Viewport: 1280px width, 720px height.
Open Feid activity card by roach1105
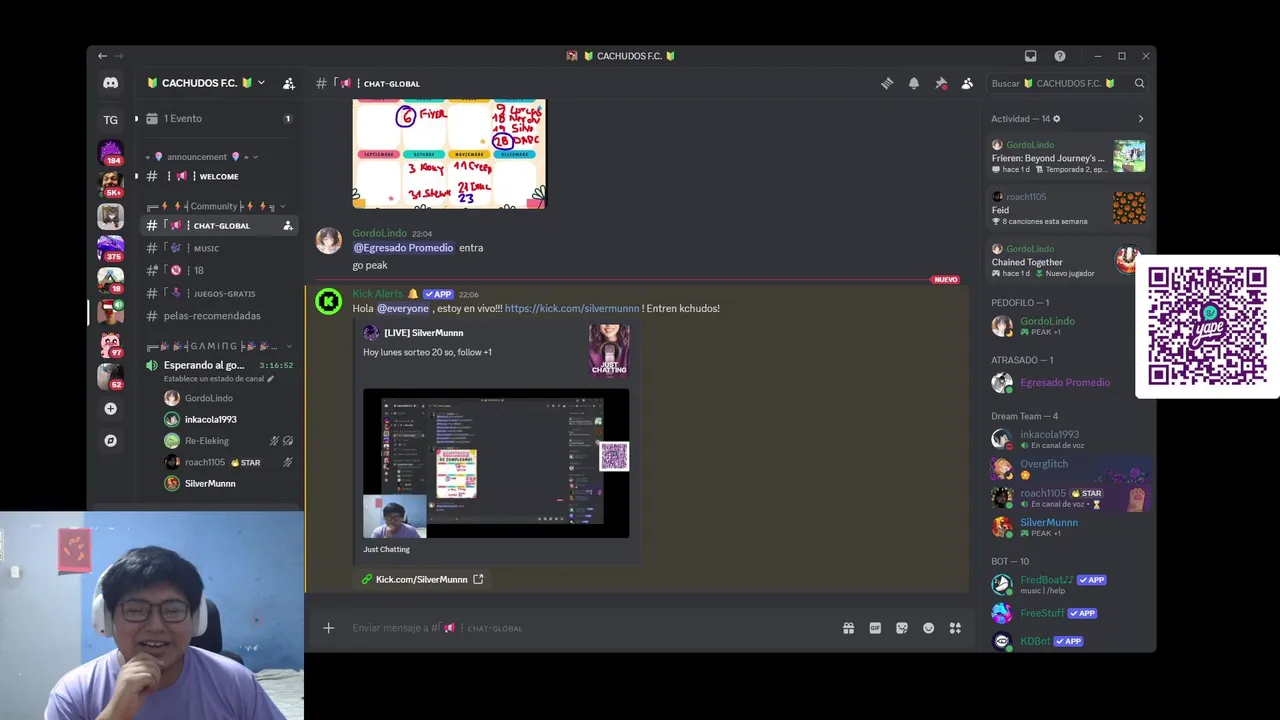coord(1067,209)
